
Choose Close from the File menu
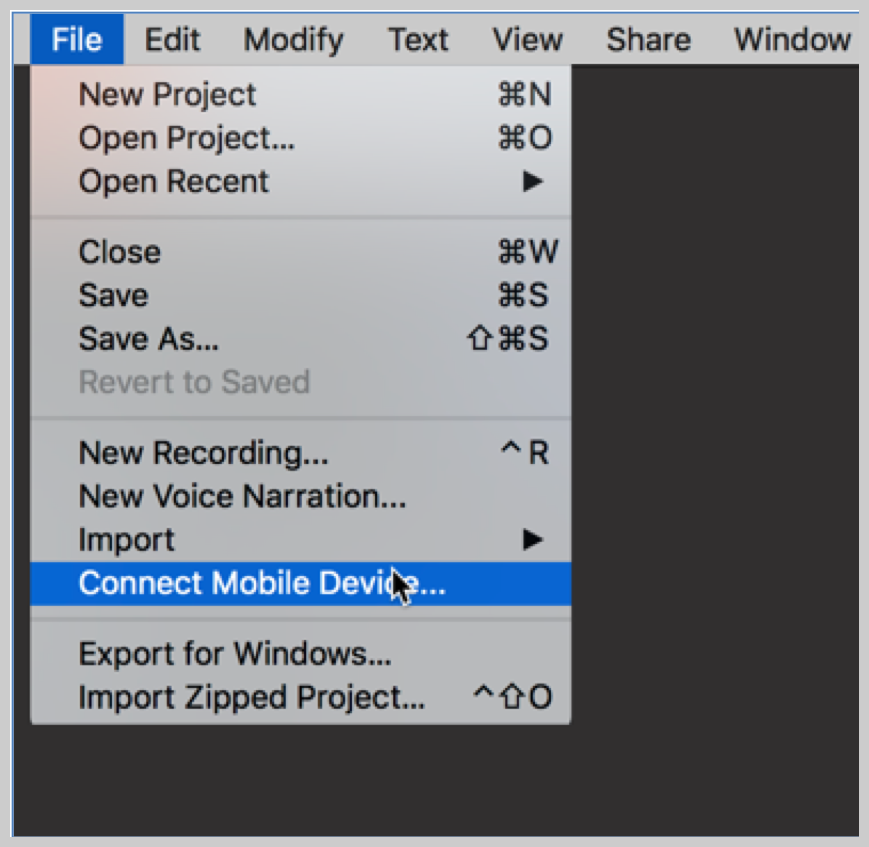coord(301,252)
